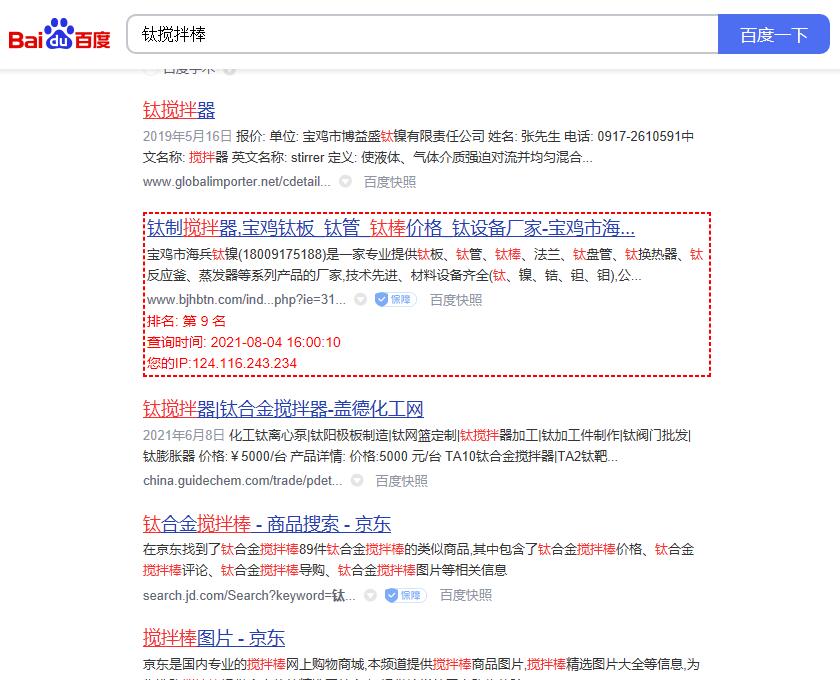This screenshot has height=680, width=840.
Task: Click the snippet starting 宝鸡市海兵钛镍
Action: tap(425, 265)
